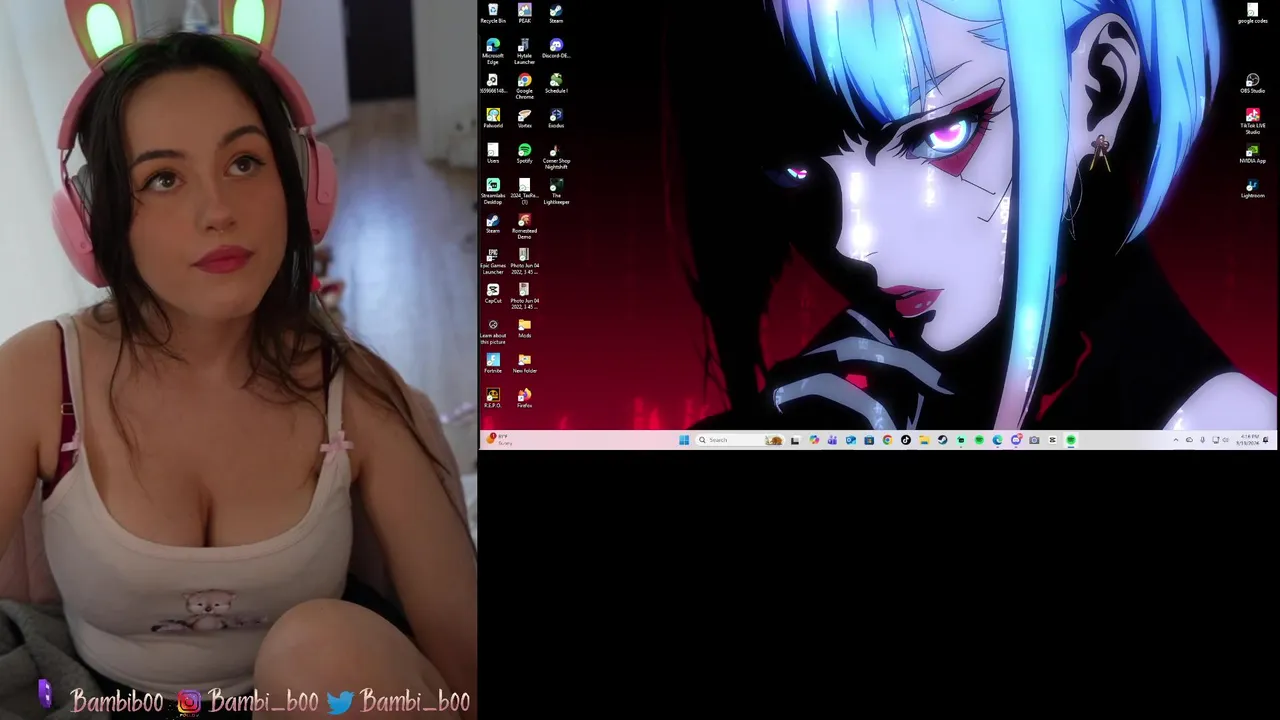
Task: Click Learn about this picture icon
Action: pos(492,332)
